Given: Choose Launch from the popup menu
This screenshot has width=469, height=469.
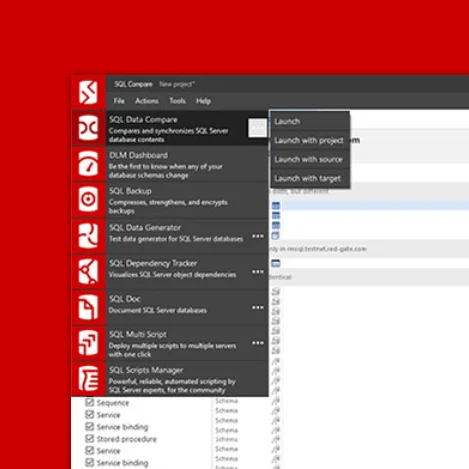Looking at the screenshot, I should tap(310, 121).
